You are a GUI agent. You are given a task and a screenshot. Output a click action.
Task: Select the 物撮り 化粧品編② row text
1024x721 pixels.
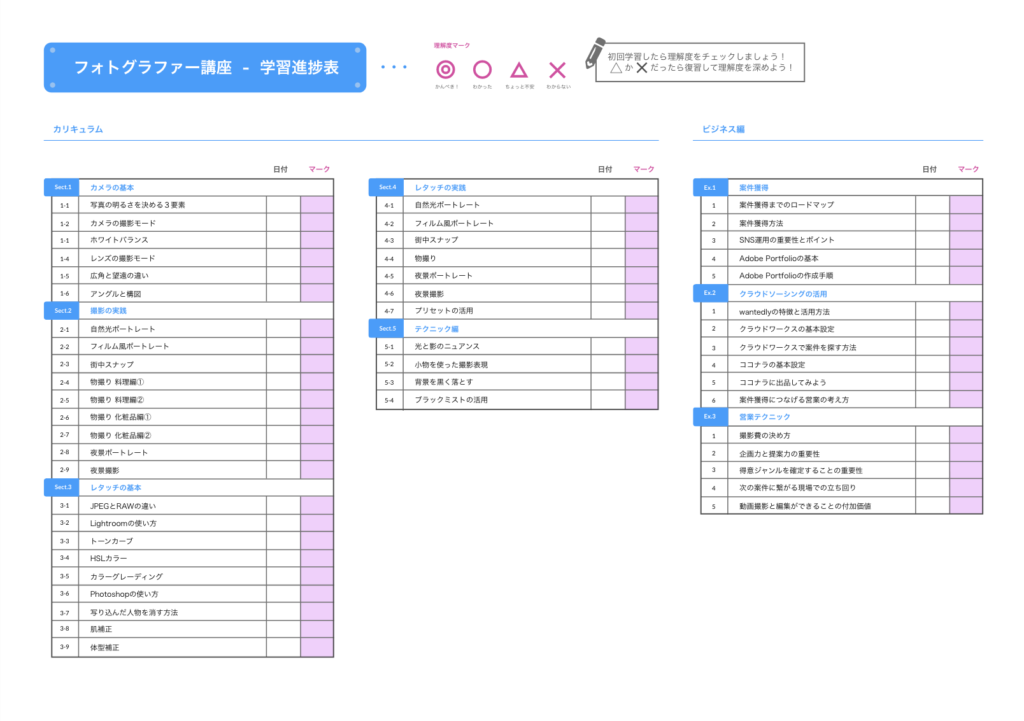(x=121, y=435)
